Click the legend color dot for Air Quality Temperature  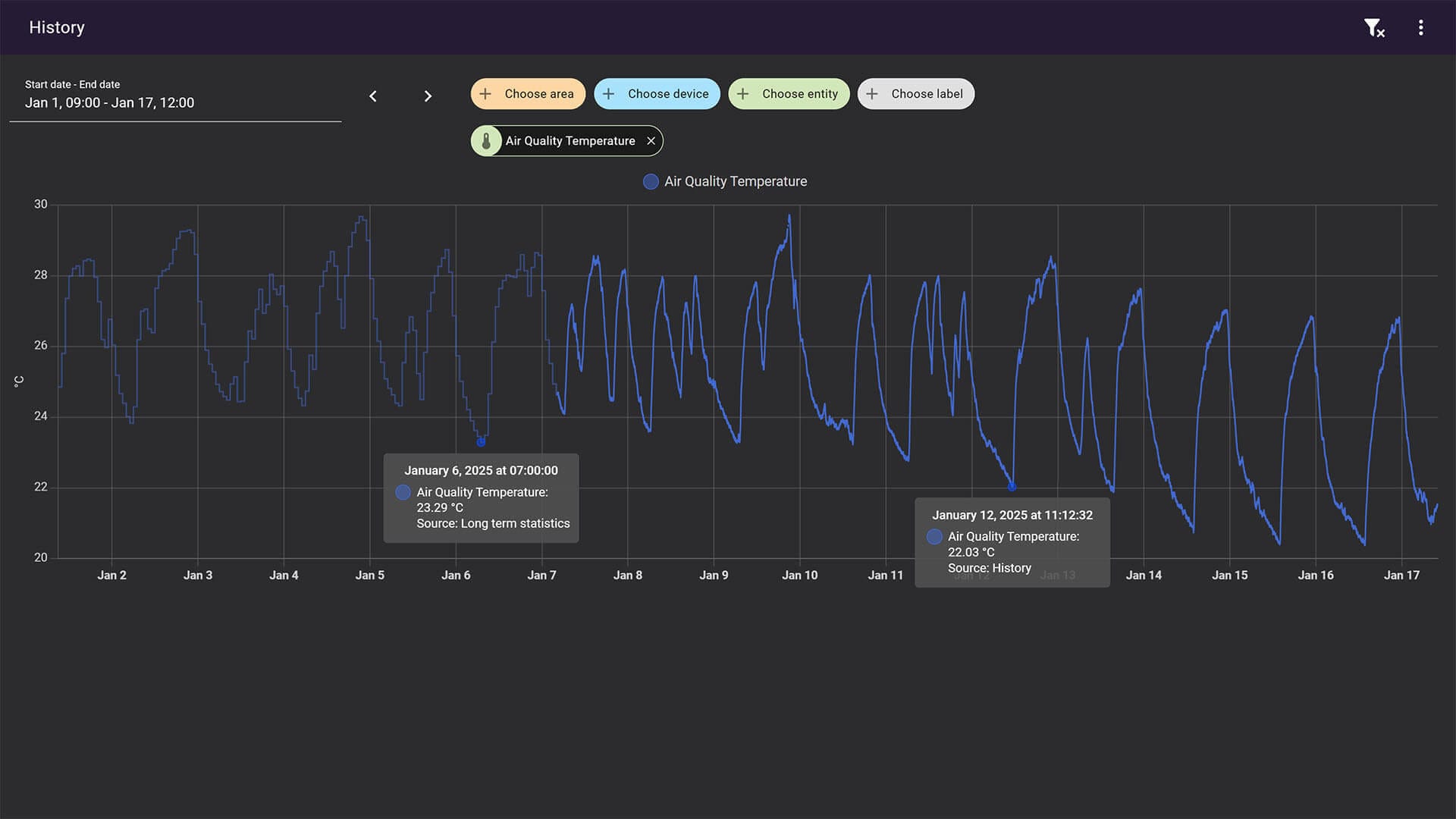(650, 181)
